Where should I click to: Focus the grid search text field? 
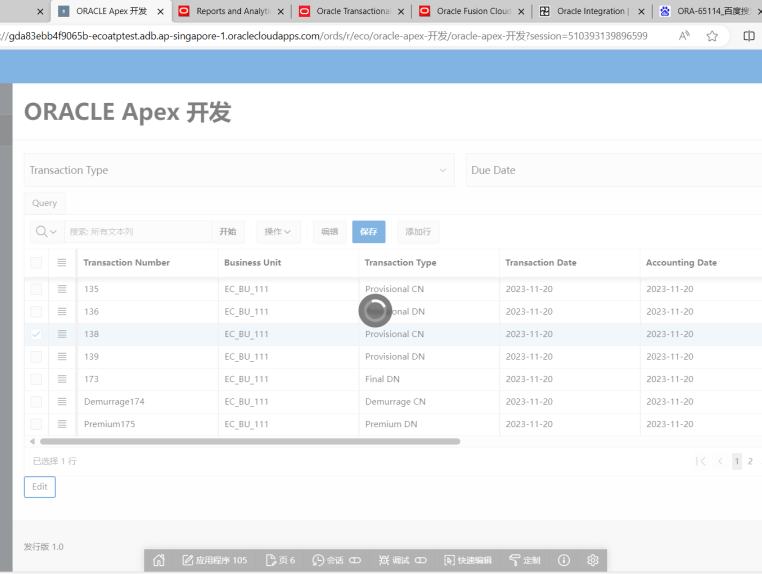[138, 231]
